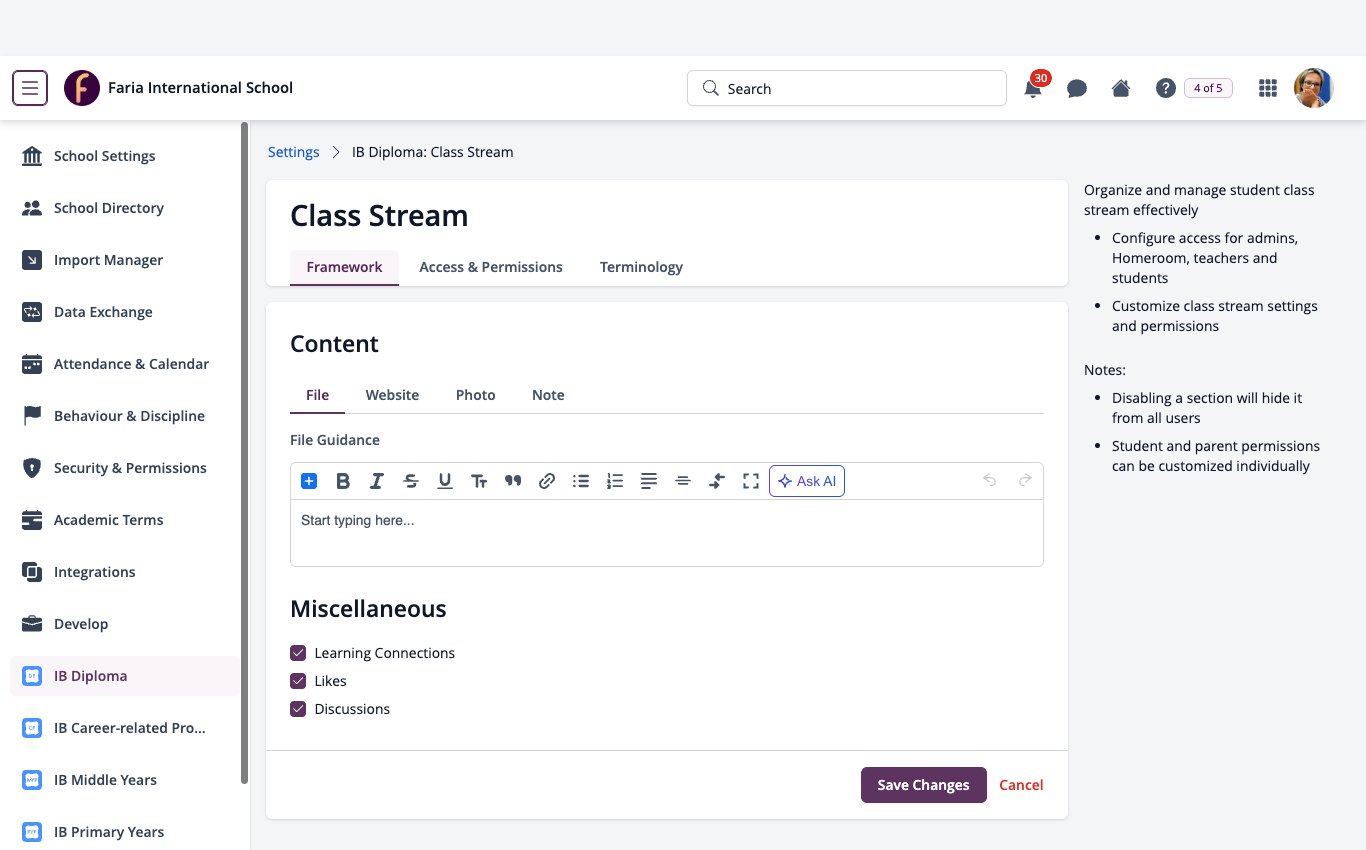
Task: Click the Cancel link
Action: [x=1021, y=785]
